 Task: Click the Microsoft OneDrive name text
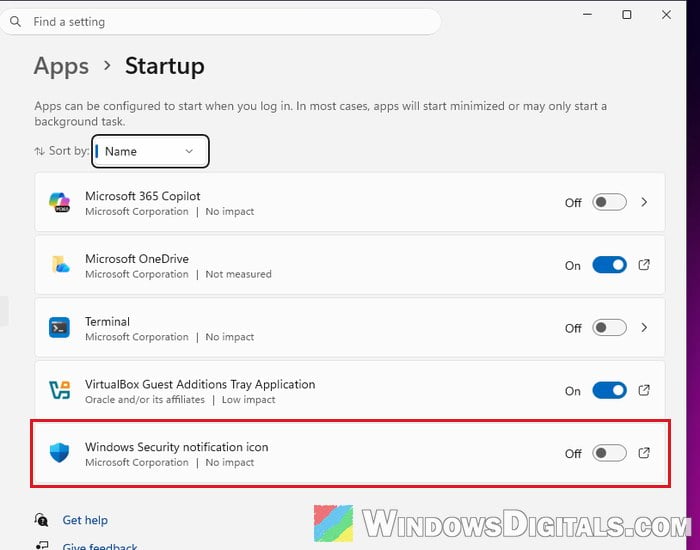point(137,259)
